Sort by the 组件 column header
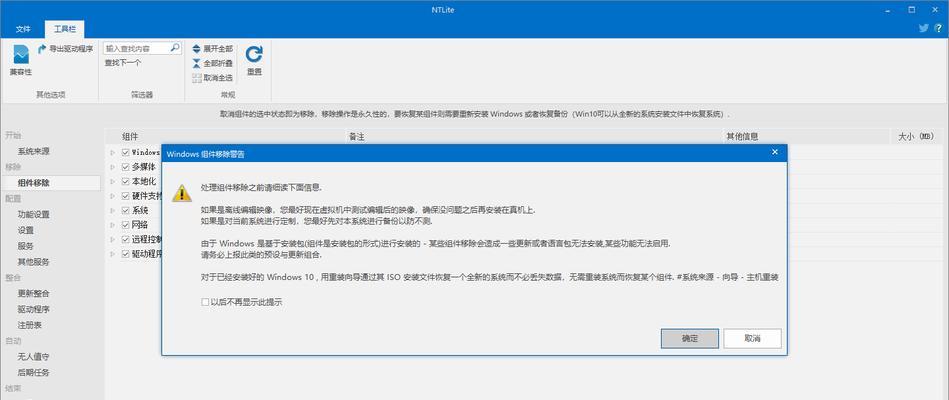Screen dimensions: 949x400 pos(225,137)
